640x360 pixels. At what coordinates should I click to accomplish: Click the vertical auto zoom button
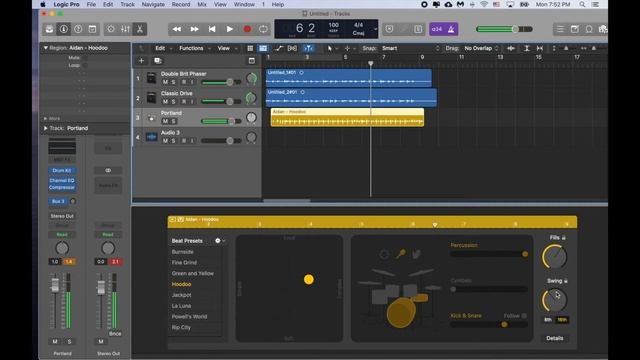coord(527,48)
